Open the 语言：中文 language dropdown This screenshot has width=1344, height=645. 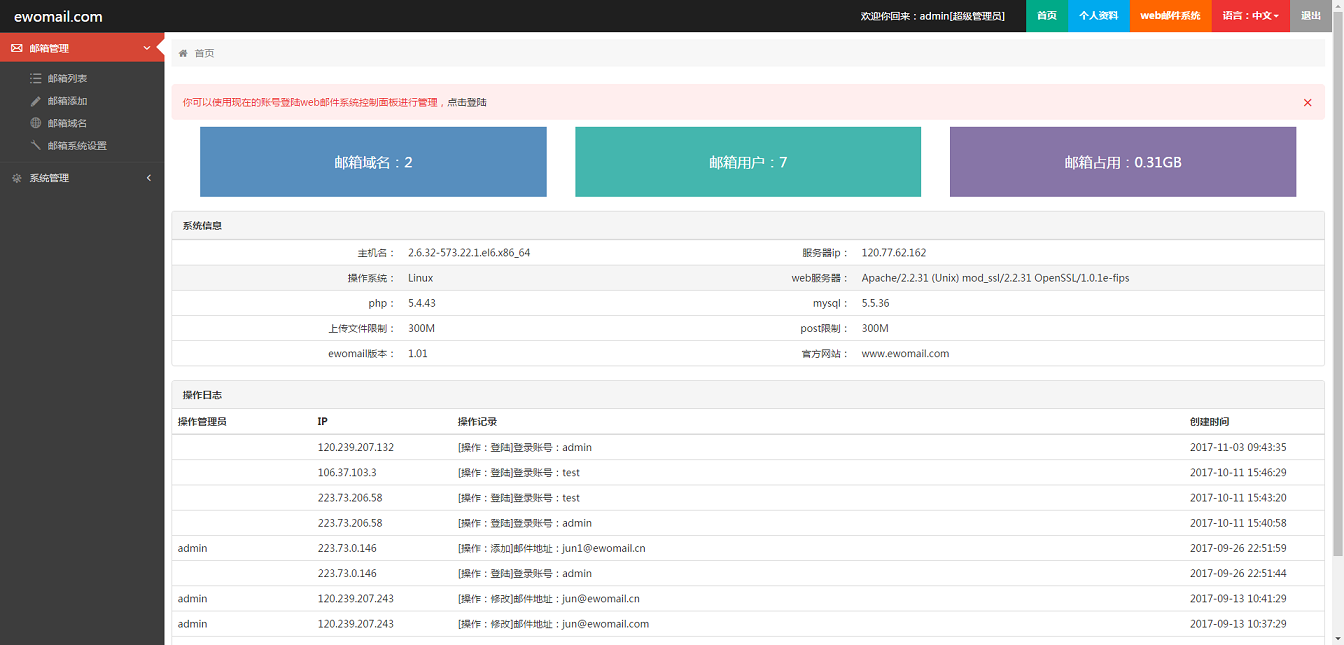(1250, 16)
